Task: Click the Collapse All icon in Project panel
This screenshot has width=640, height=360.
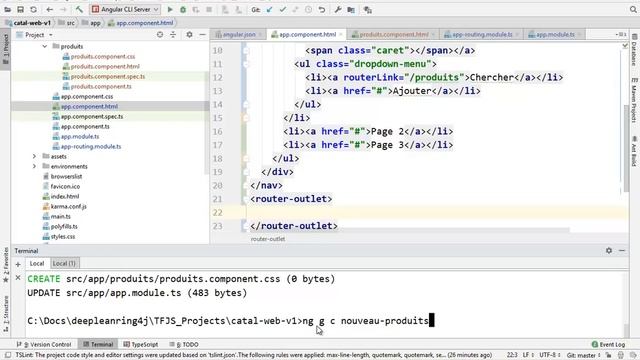Action: (173, 35)
